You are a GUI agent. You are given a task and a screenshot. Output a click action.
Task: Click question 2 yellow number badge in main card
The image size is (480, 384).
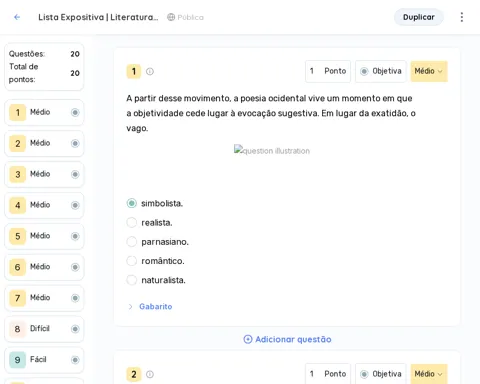pos(134,374)
